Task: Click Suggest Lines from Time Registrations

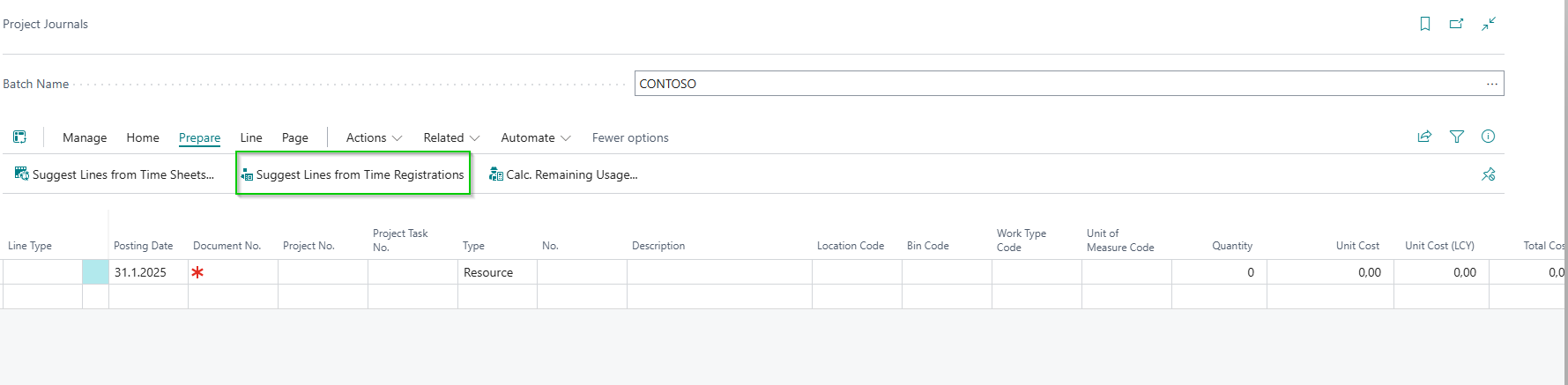Action: (x=353, y=174)
